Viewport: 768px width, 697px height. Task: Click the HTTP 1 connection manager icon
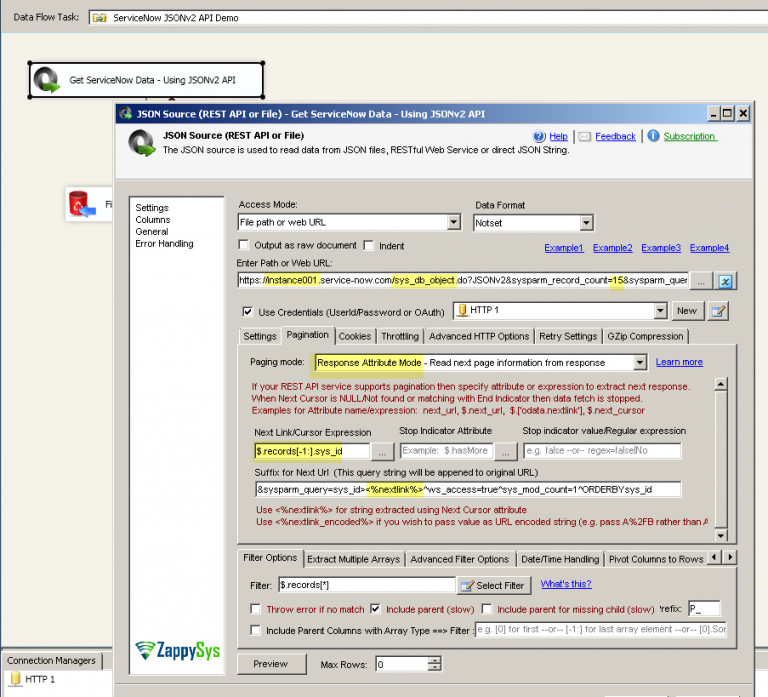coord(15,680)
